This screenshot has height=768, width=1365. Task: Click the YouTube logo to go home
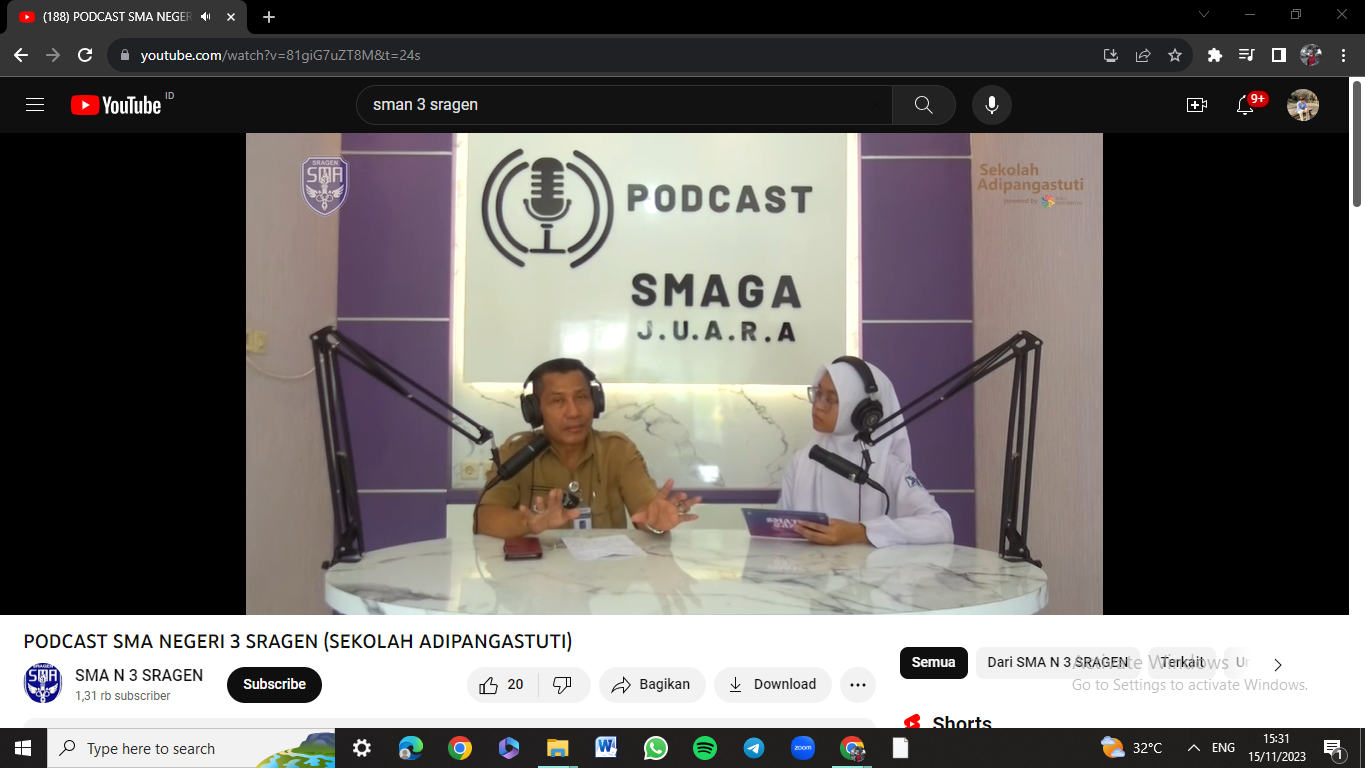coord(116,105)
